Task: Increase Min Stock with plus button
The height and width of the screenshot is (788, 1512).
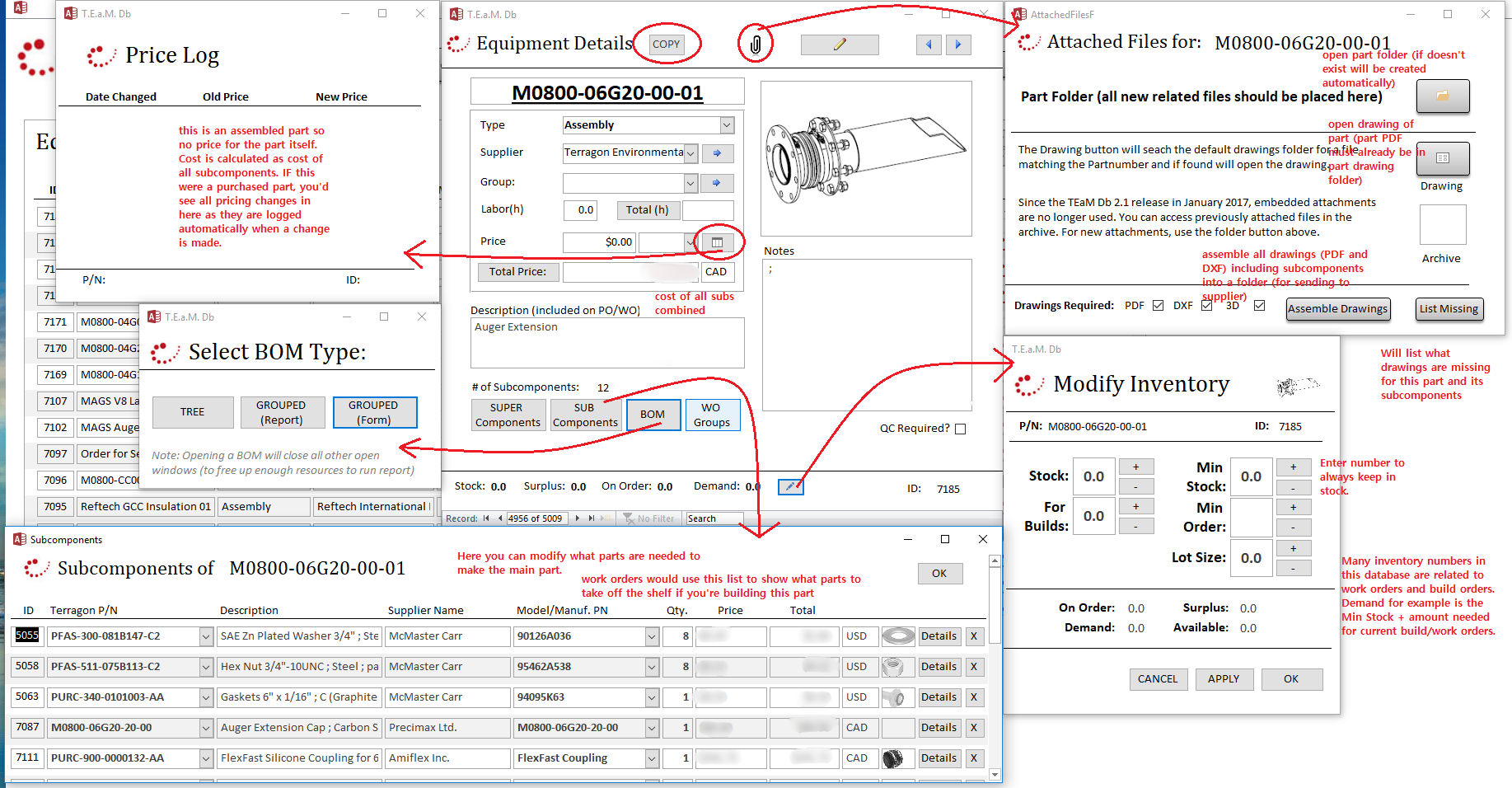Action: pos(1293,467)
